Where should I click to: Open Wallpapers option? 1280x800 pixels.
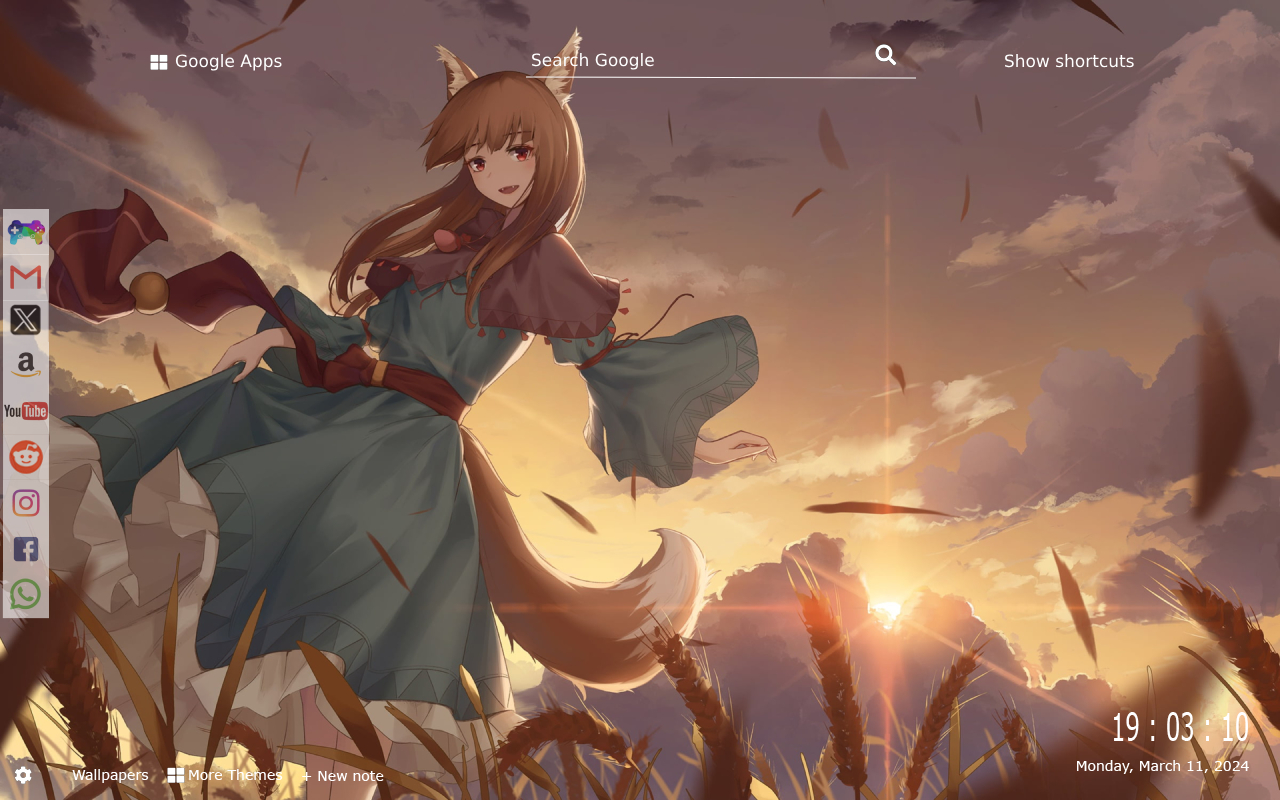[110, 775]
